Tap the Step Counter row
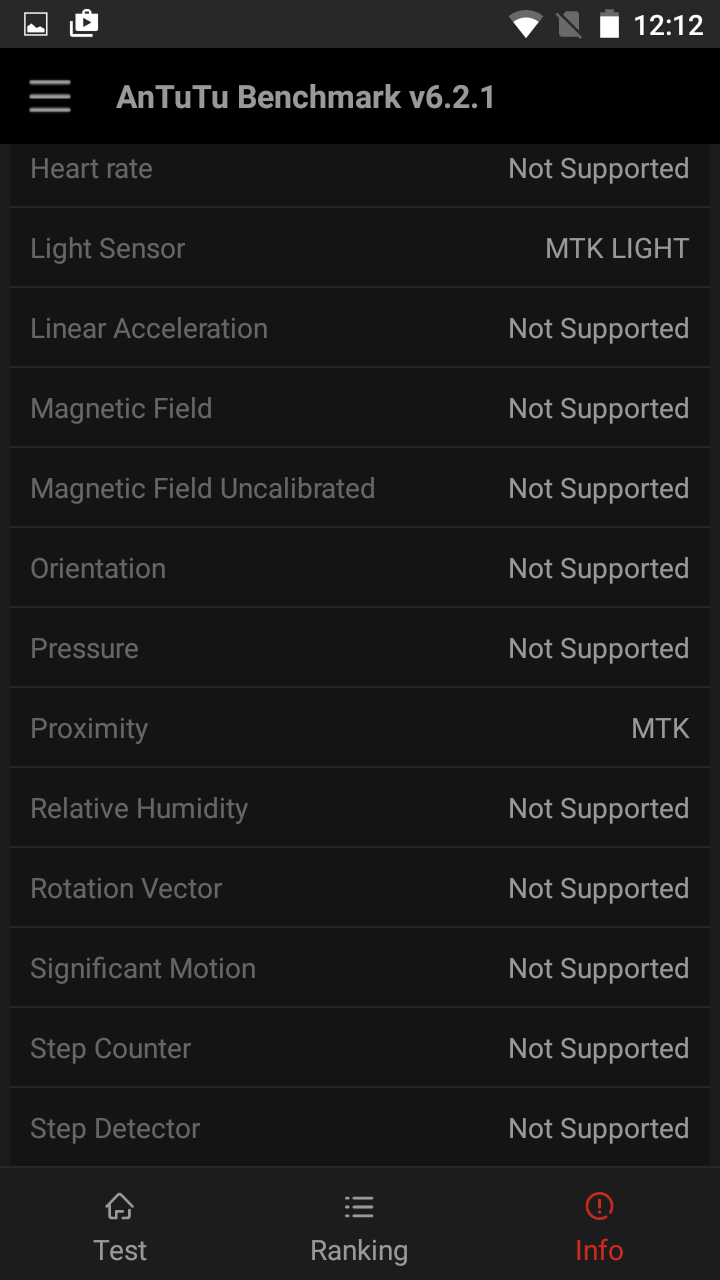The width and height of the screenshot is (720, 1280). click(360, 1048)
